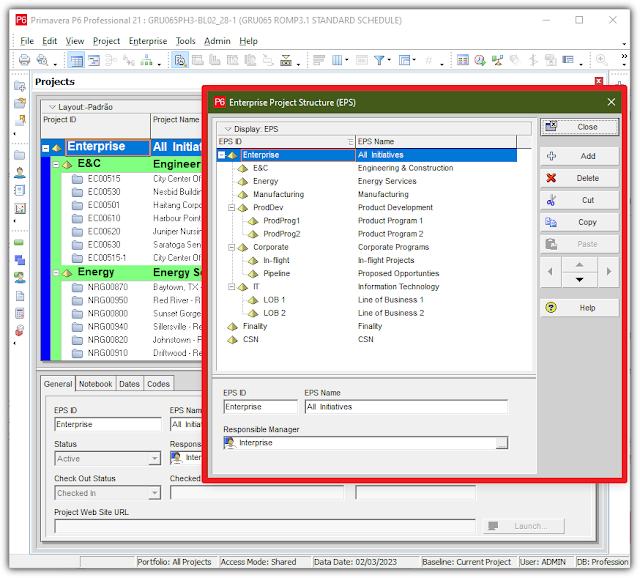Image resolution: width=640 pixels, height=578 pixels.
Task: Click the Responsible Manager browse button
Action: tap(502, 443)
